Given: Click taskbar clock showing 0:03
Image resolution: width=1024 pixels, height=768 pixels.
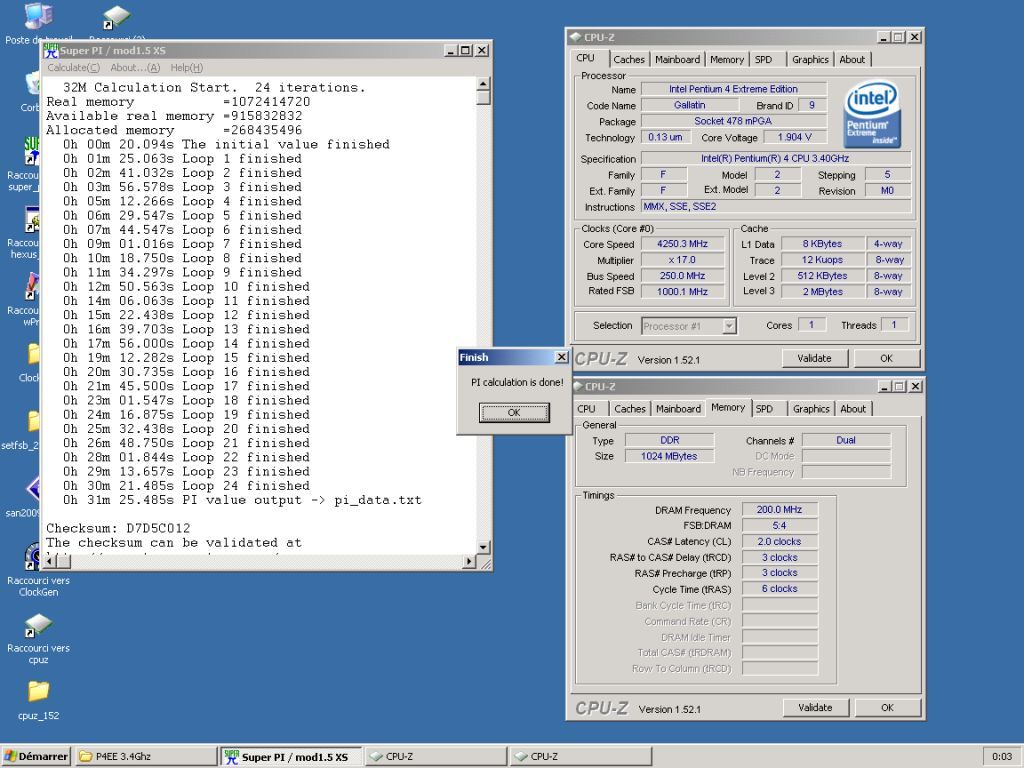Looking at the screenshot, I should 1002,756.
